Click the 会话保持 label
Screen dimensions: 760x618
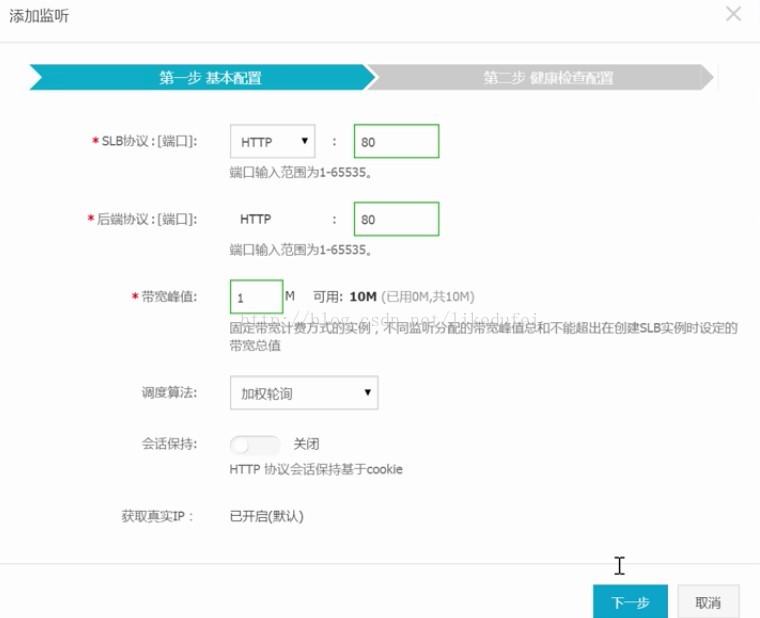pos(169,444)
